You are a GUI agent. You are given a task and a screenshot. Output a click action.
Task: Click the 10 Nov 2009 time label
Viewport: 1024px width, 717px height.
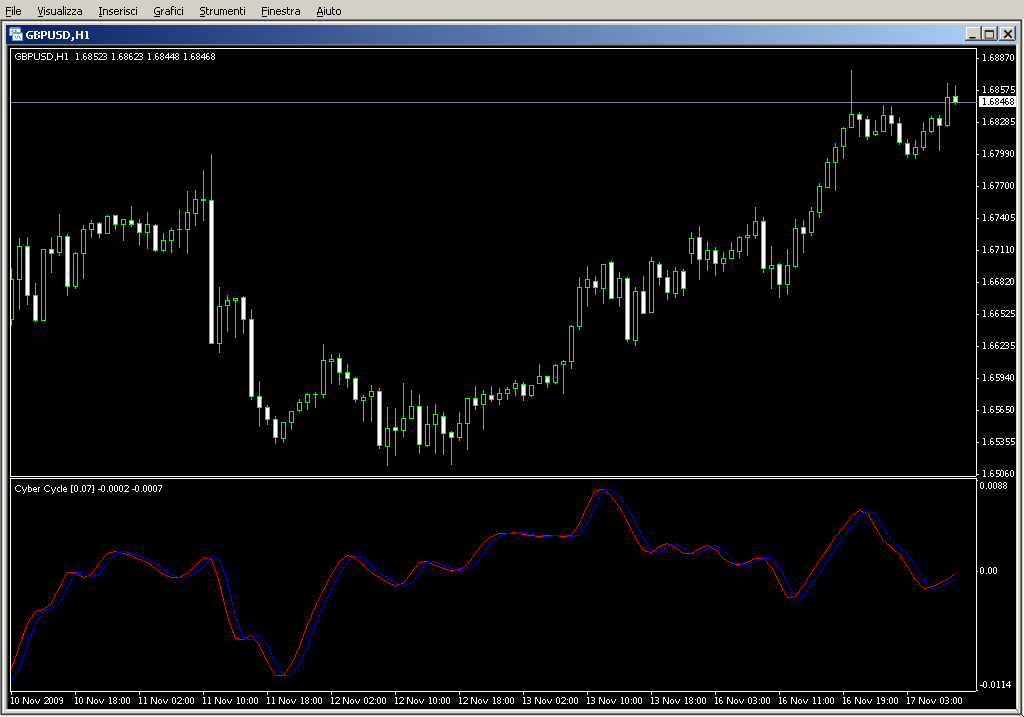pyautogui.click(x=37, y=701)
